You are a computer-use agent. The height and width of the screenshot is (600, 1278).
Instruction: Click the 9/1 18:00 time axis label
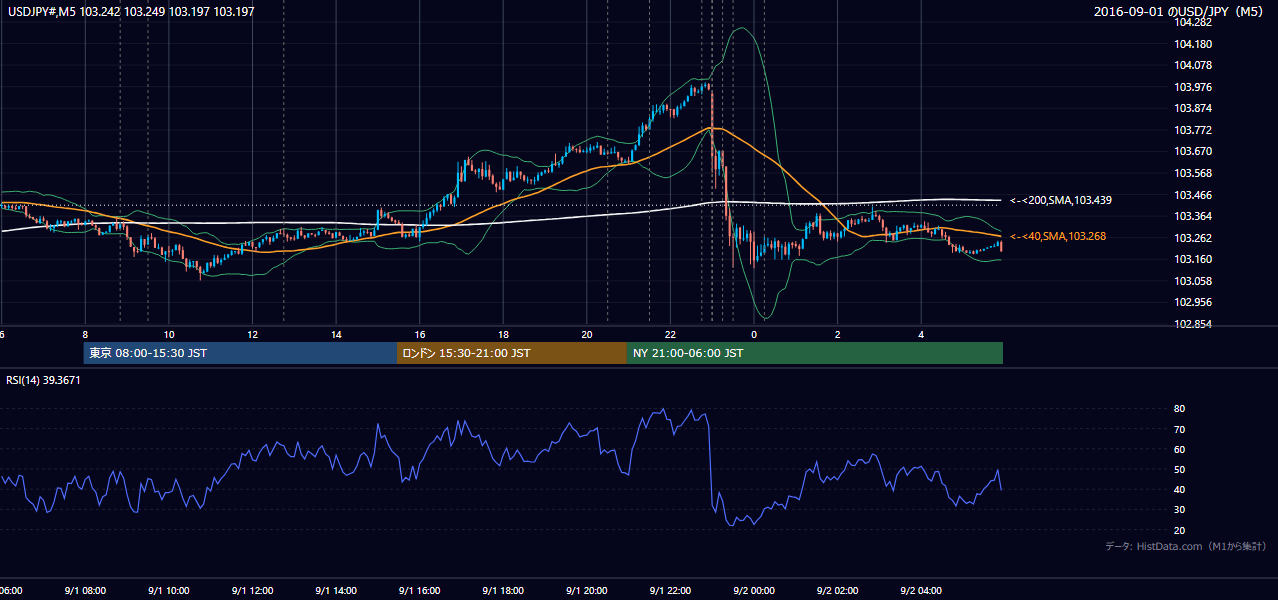point(503,590)
